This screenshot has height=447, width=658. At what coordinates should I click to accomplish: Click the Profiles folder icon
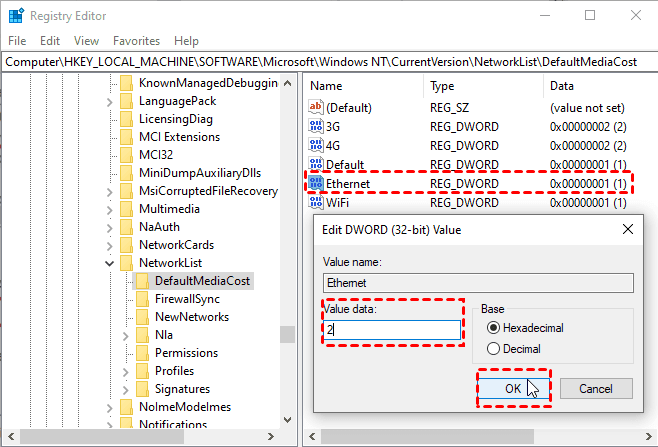click(142, 371)
